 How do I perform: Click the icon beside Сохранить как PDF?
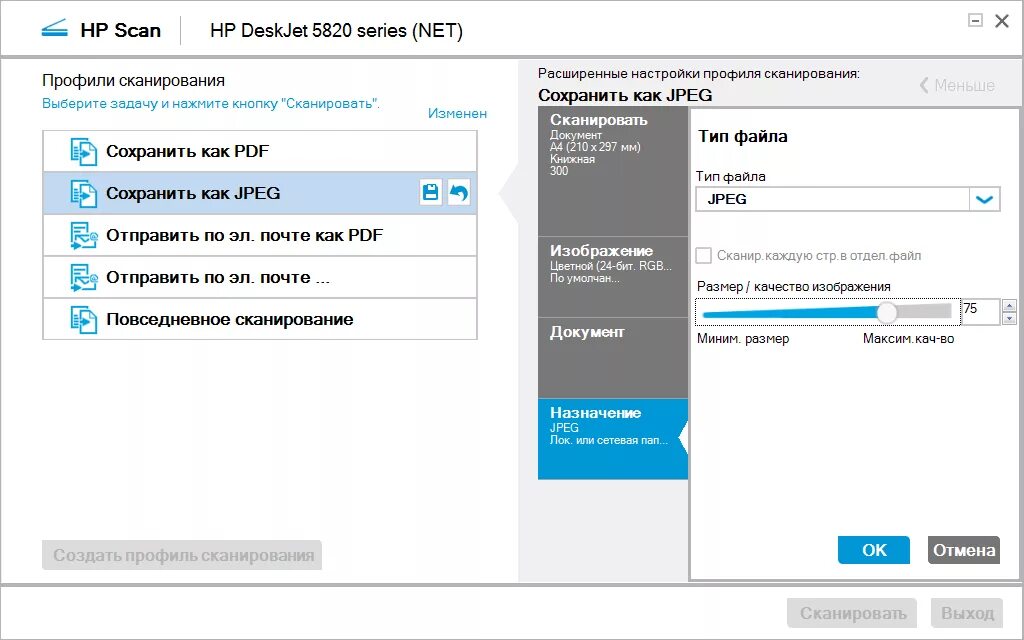pyautogui.click(x=84, y=152)
